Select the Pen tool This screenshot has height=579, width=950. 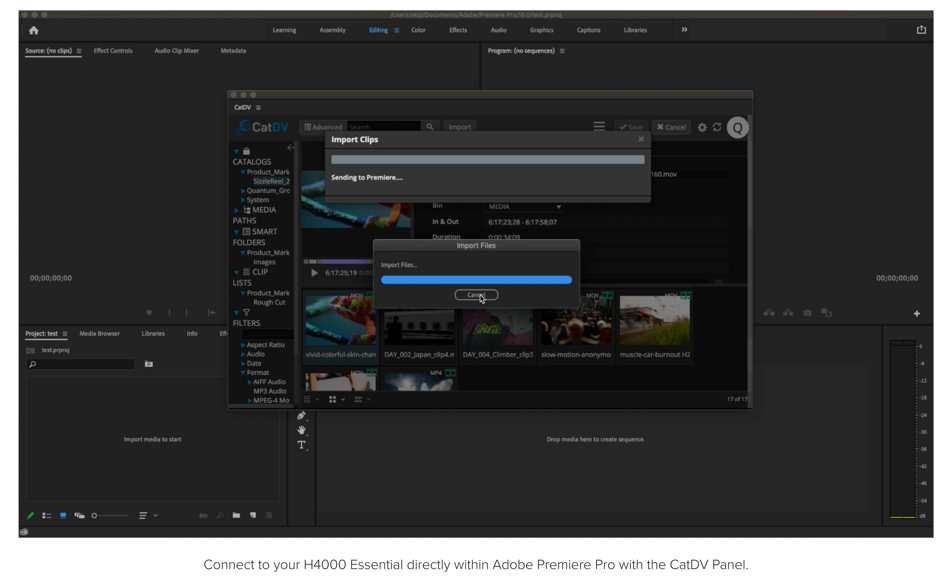click(x=301, y=416)
